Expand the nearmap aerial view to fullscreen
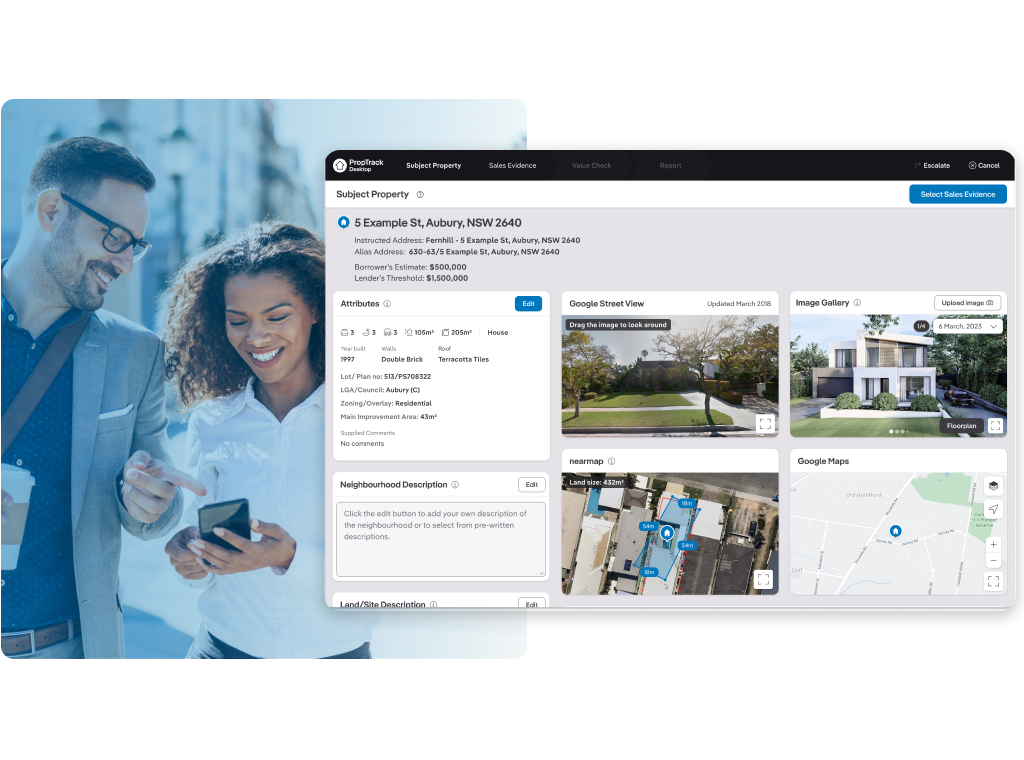Image resolution: width=1024 pixels, height=760 pixels. 763,579
